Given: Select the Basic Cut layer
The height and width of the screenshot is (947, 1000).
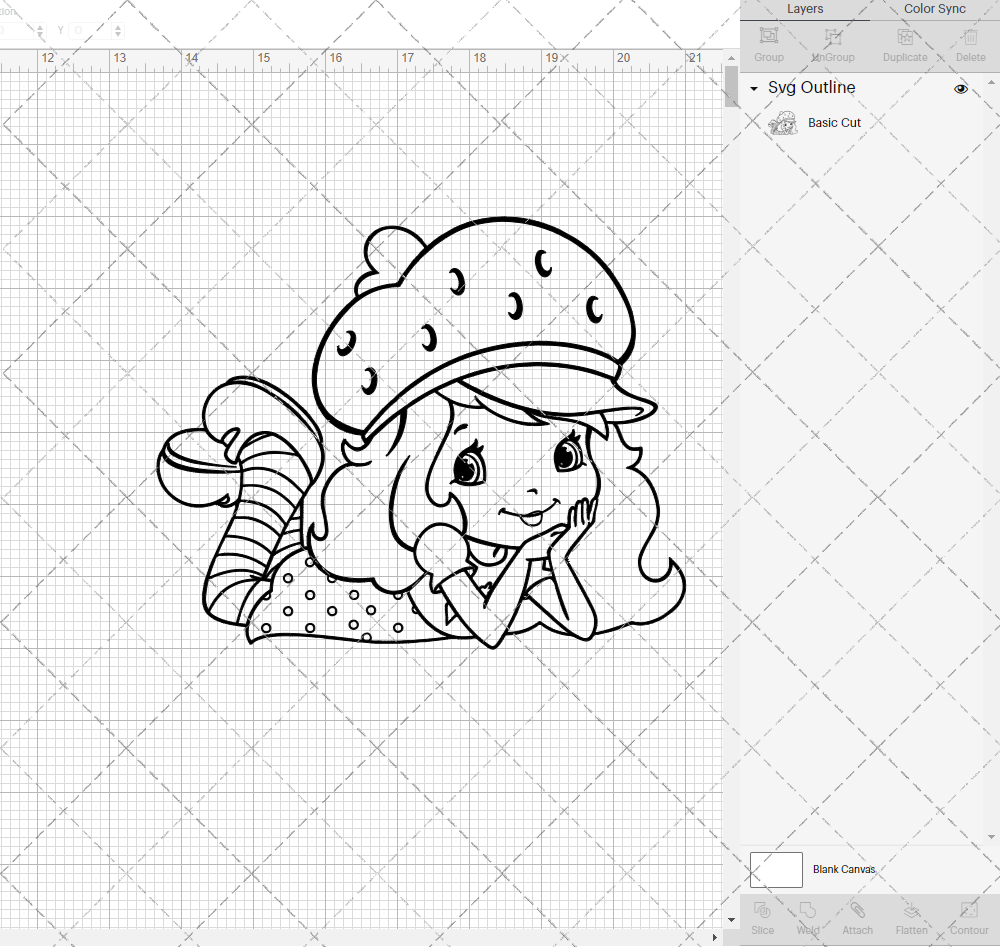Looking at the screenshot, I should (834, 122).
